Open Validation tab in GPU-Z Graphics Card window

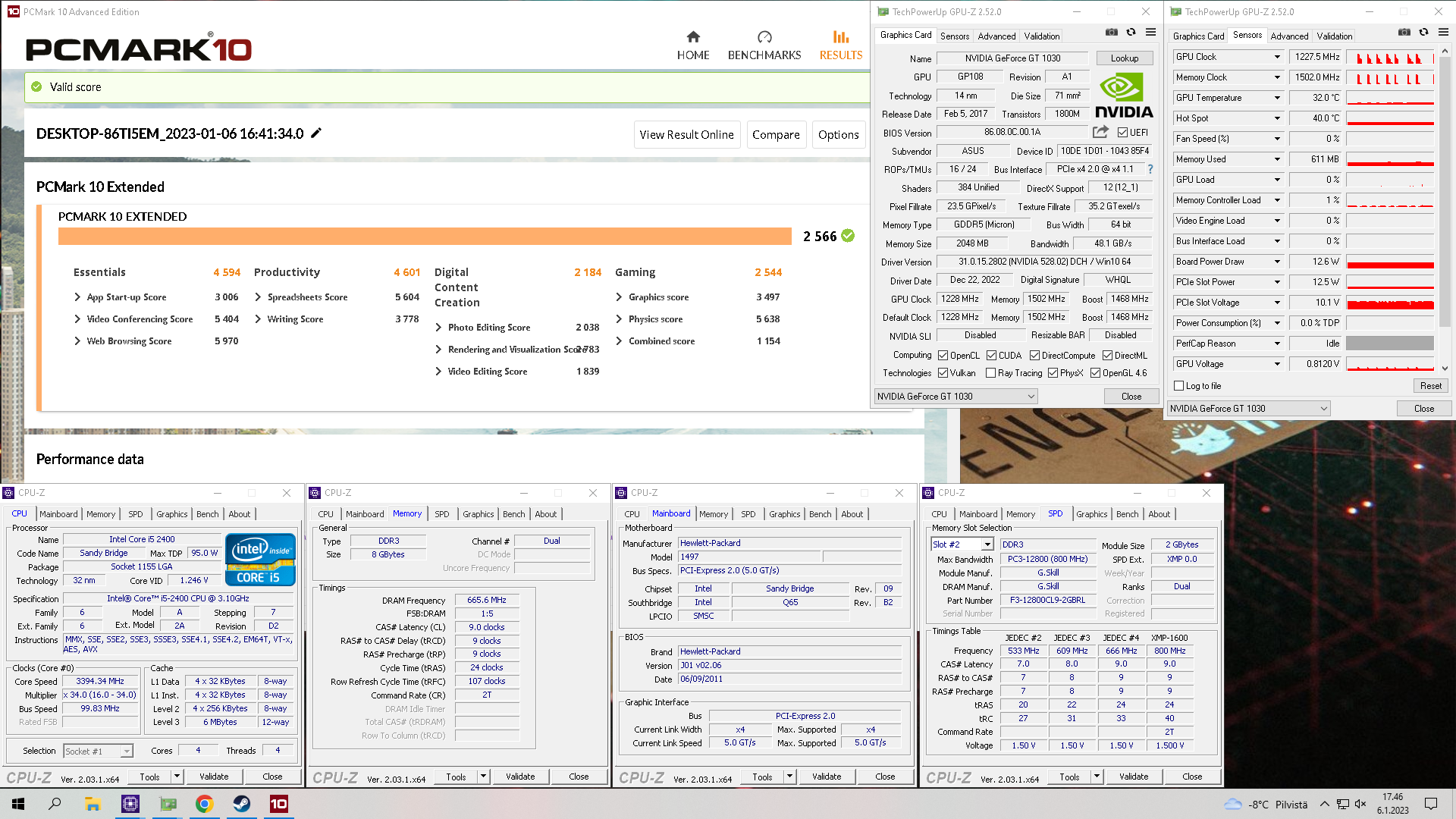tap(1042, 36)
